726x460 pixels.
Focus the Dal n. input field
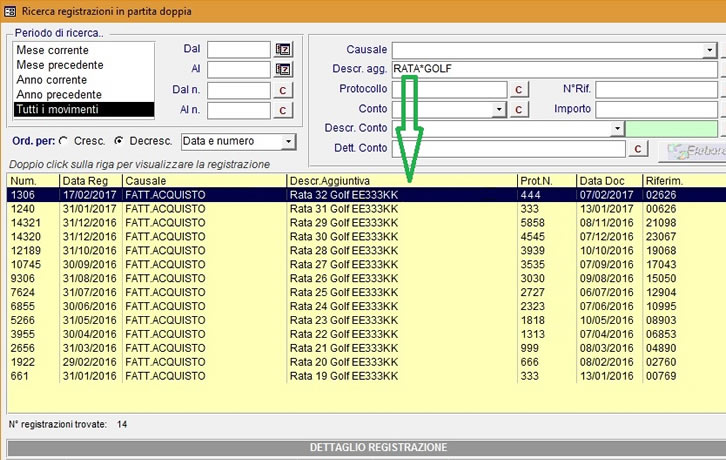pyautogui.click(x=238, y=90)
